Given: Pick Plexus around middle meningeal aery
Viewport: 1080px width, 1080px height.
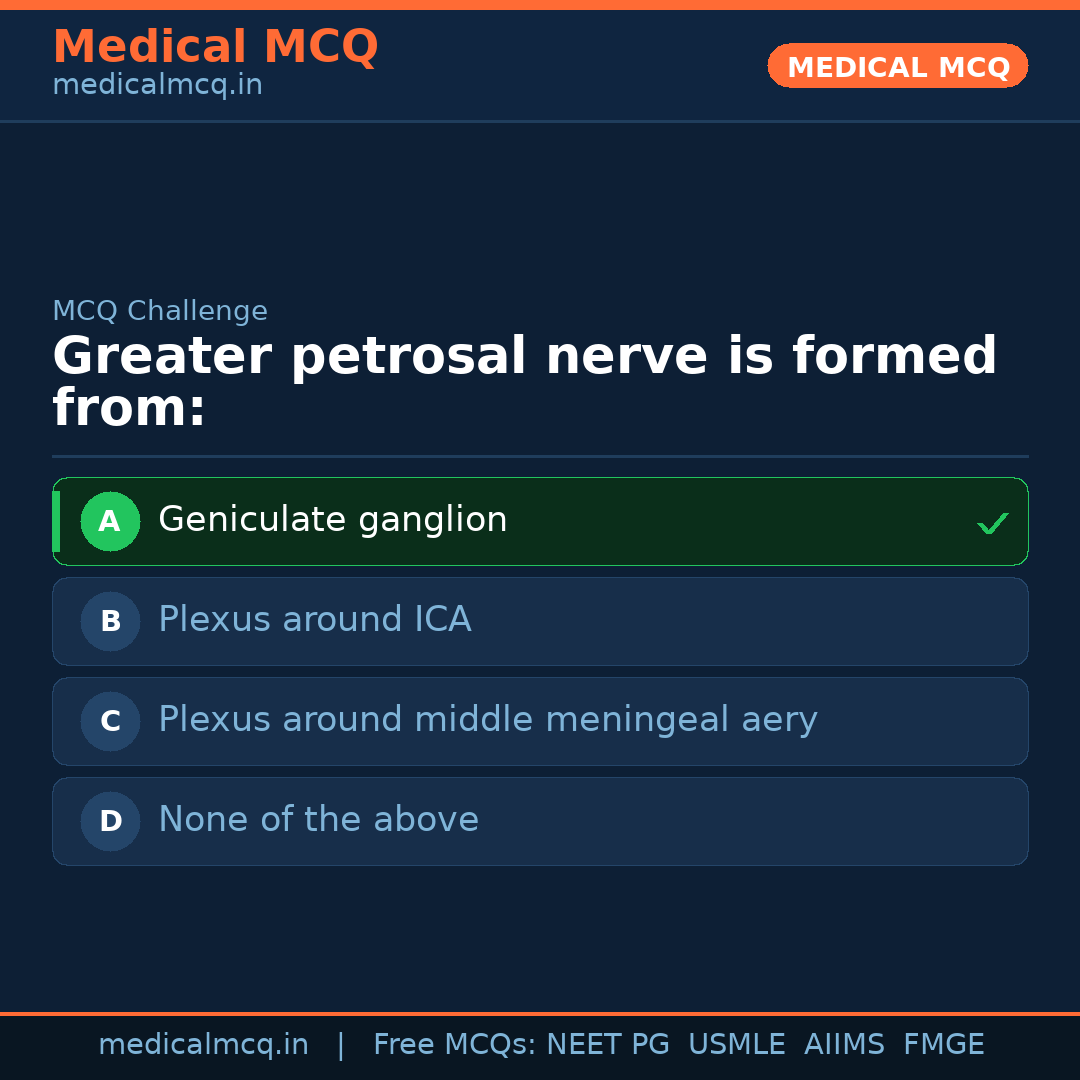Looking at the screenshot, I should click(487, 720).
